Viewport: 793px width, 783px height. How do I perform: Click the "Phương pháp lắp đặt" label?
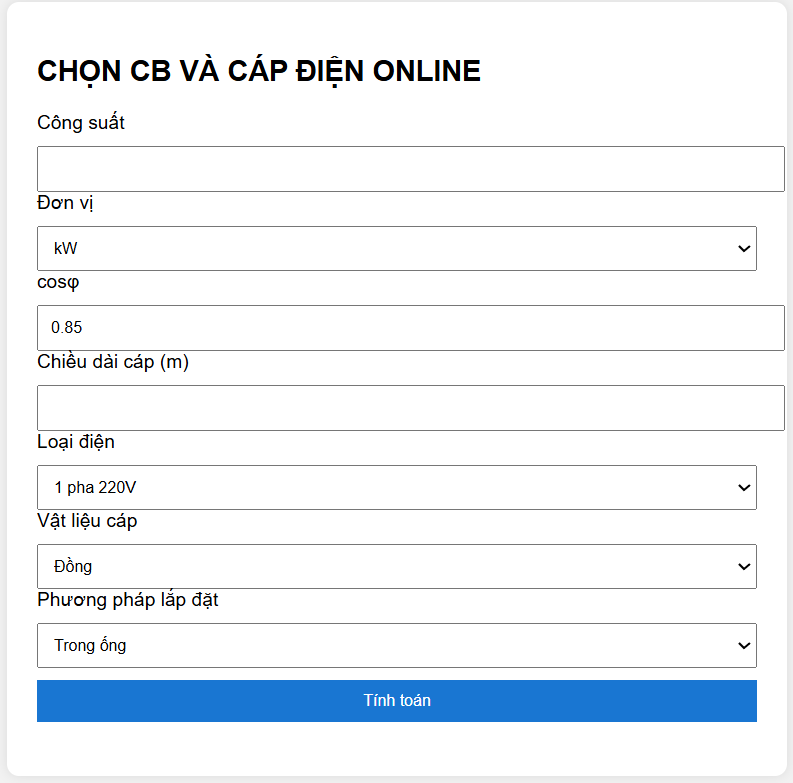click(x=128, y=600)
